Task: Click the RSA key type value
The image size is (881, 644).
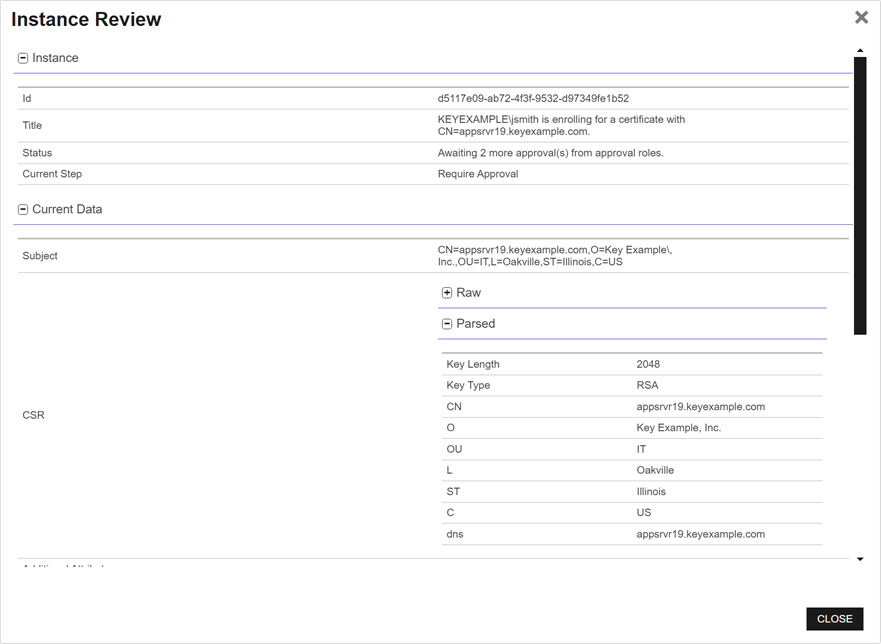Action: click(x=647, y=386)
